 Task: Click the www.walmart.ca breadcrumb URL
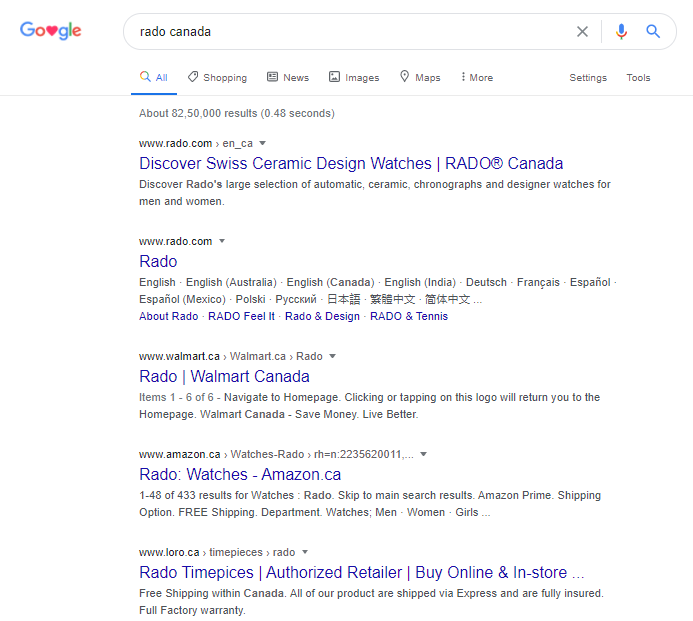coord(231,357)
